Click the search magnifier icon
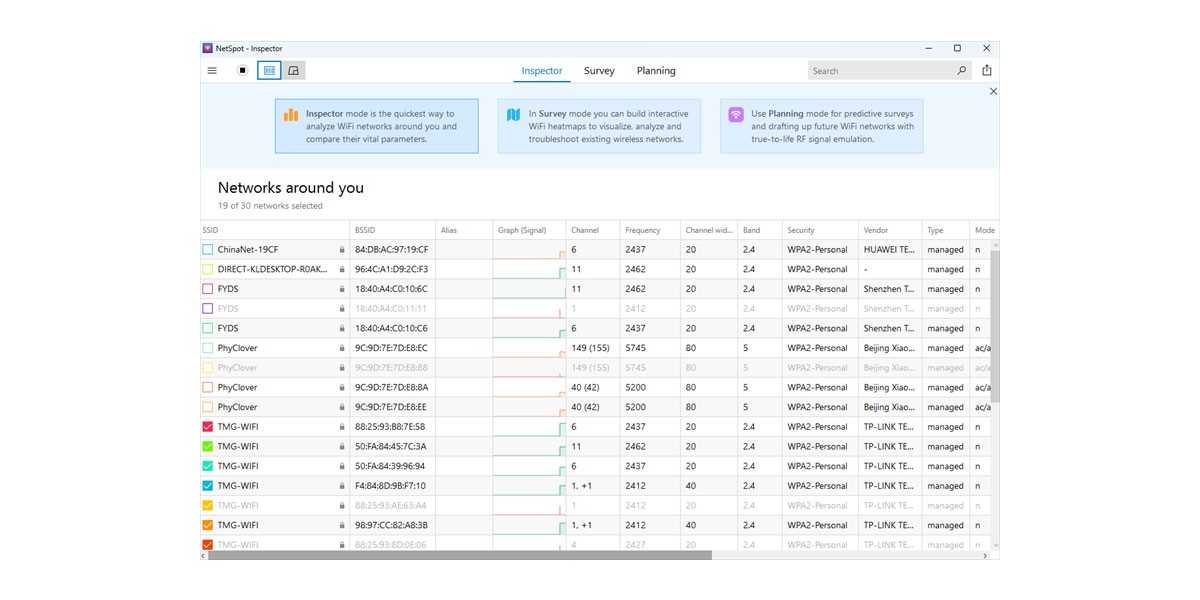 coord(962,71)
